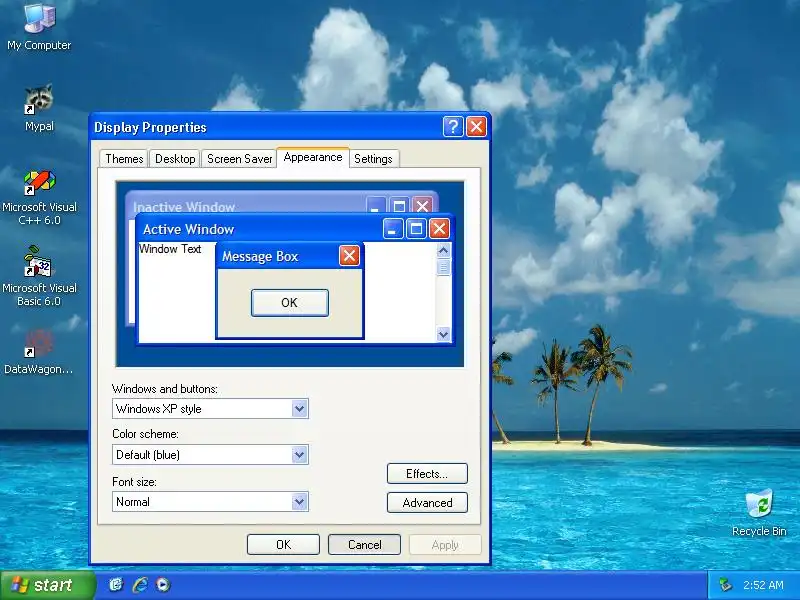Click the preview Message Box close icon
This screenshot has height=600, width=800.
[x=349, y=256]
